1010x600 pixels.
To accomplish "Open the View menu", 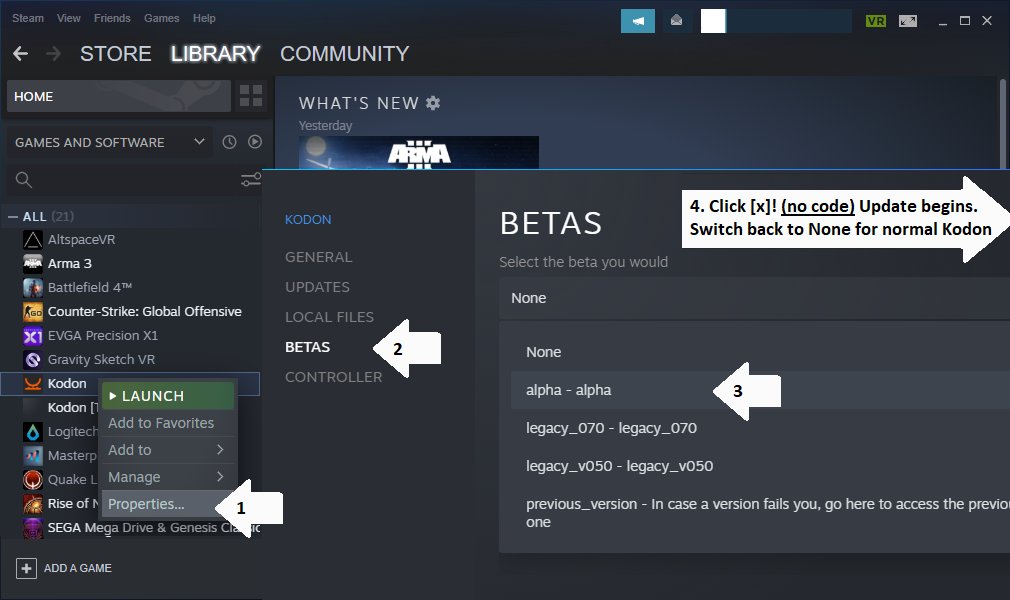I will pyautogui.click(x=68, y=18).
